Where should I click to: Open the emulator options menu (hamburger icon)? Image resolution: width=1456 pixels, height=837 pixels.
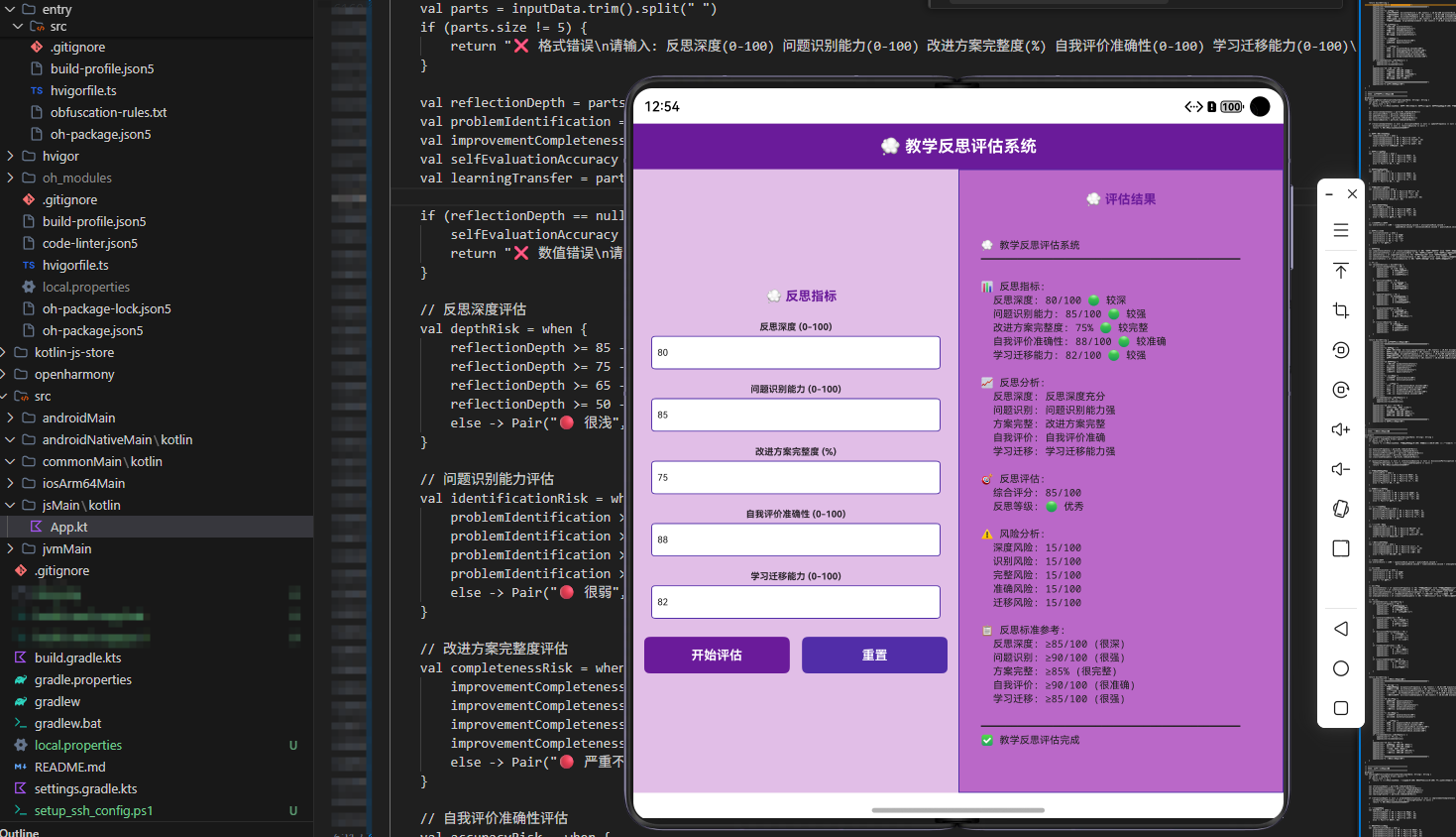coord(1340,229)
